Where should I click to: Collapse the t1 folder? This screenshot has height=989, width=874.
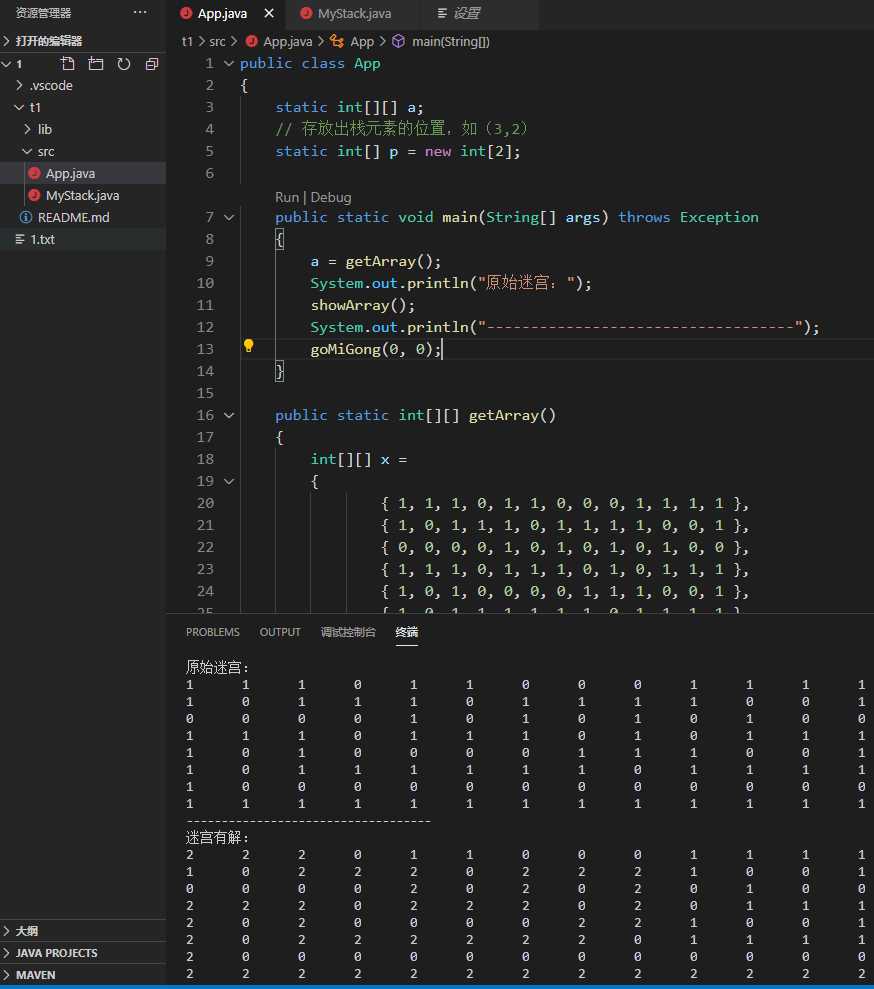pos(19,107)
